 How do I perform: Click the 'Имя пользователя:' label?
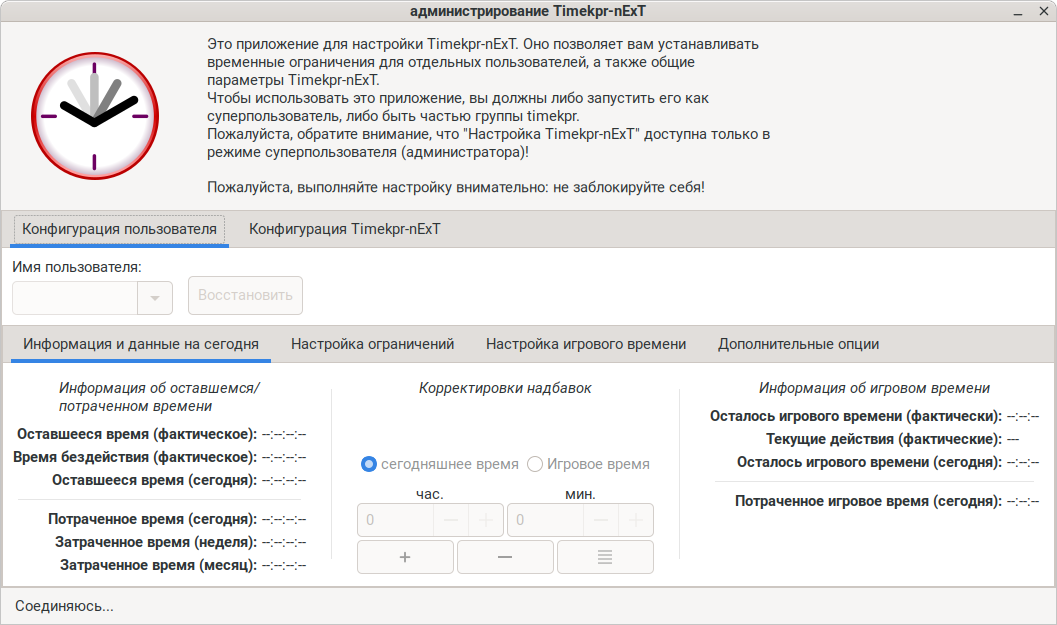coord(77,267)
